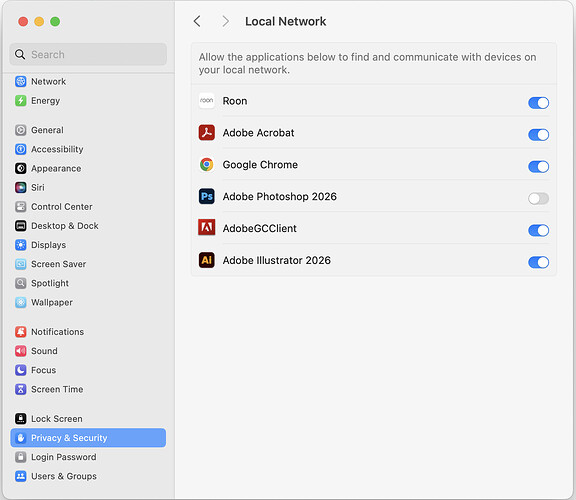Click the Focus moon icon
Viewport: 576px width, 500px height.
click(x=21, y=370)
